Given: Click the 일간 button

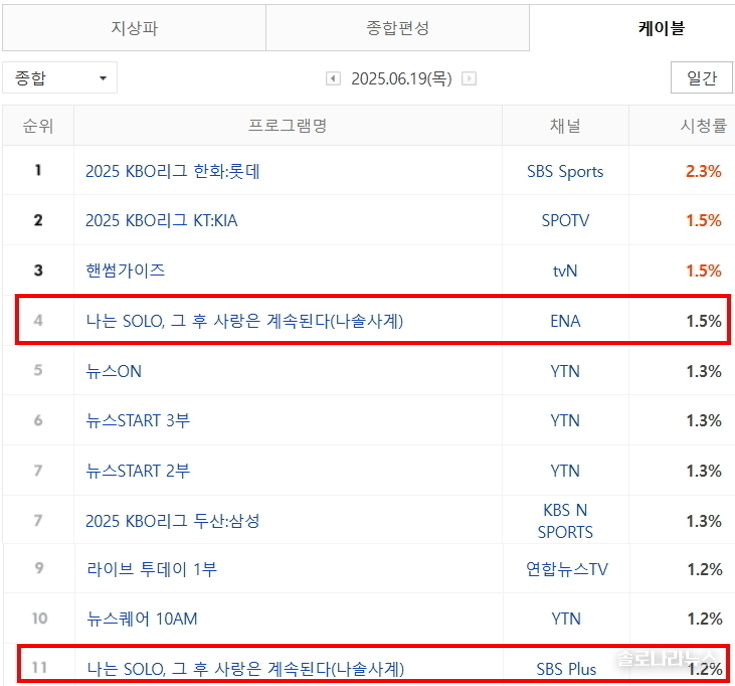Looking at the screenshot, I should coord(701,78).
